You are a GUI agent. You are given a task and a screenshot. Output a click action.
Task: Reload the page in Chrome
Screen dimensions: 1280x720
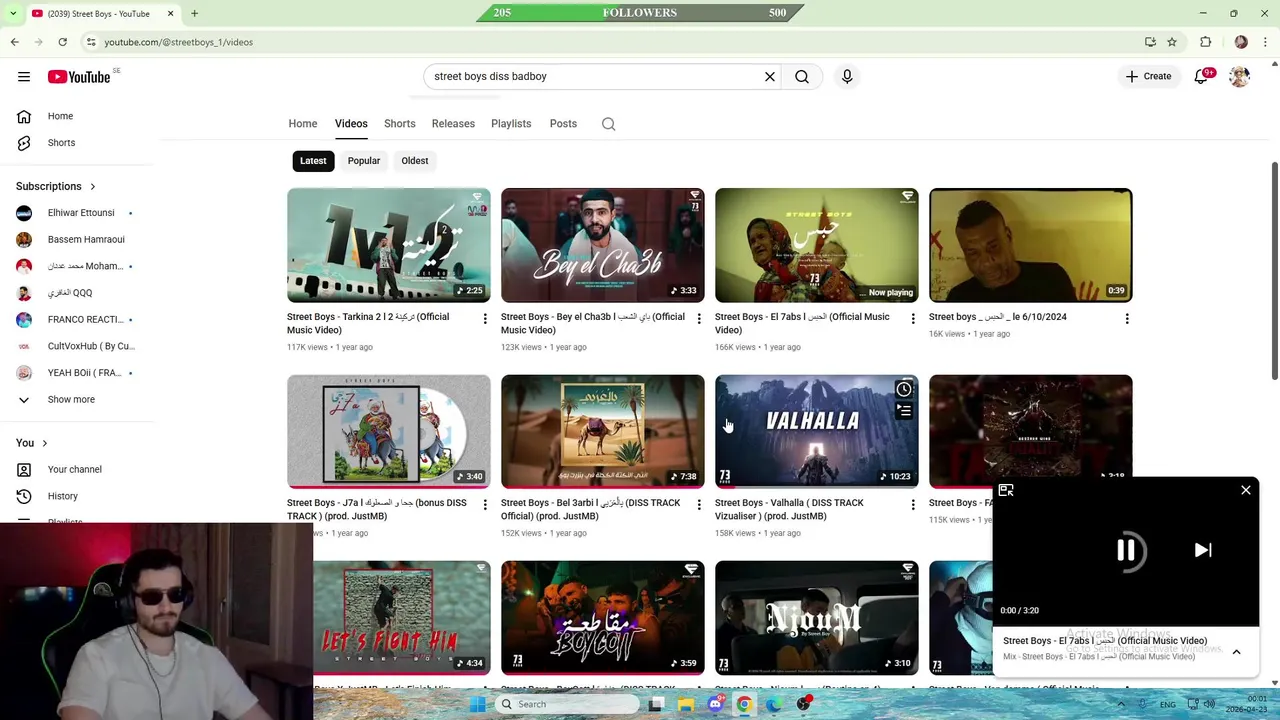tap(62, 42)
